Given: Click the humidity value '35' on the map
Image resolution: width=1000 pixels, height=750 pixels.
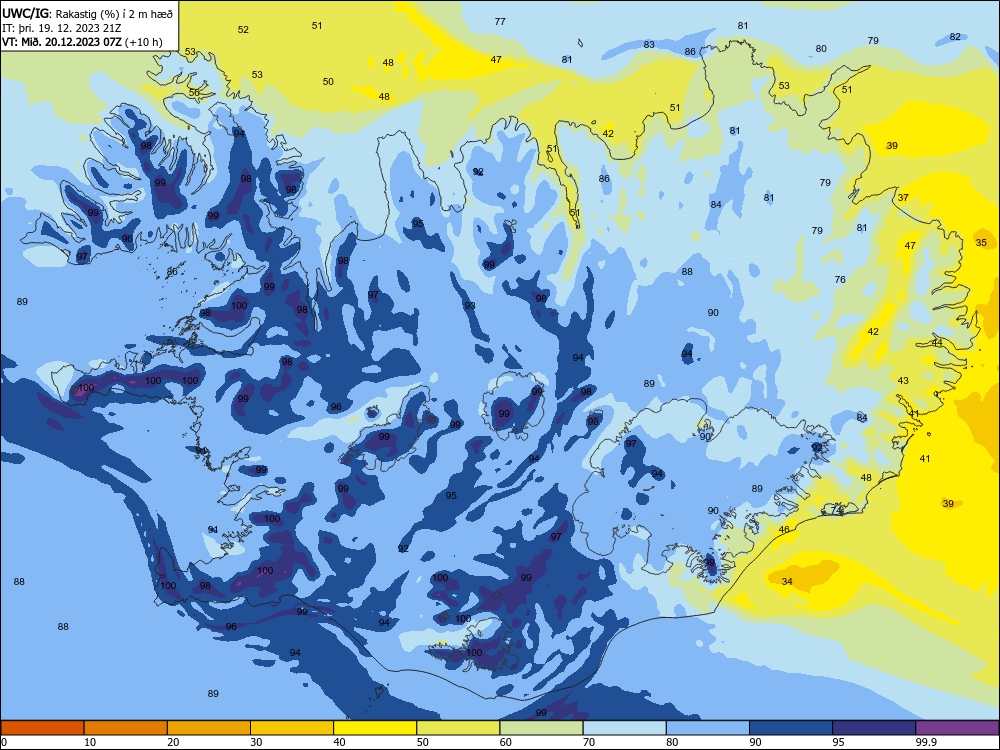Looking at the screenshot, I should 981,242.
